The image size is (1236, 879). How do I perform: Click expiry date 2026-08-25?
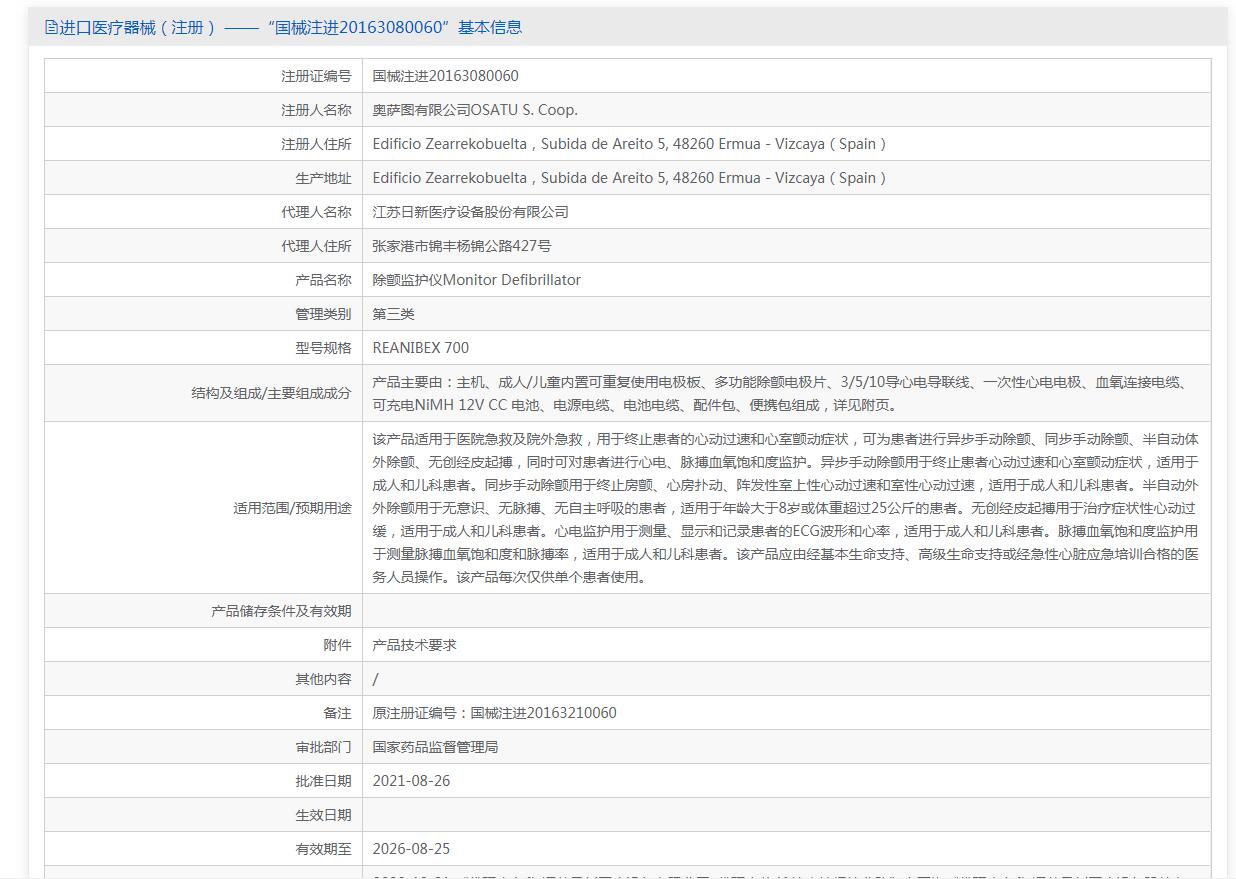point(411,849)
